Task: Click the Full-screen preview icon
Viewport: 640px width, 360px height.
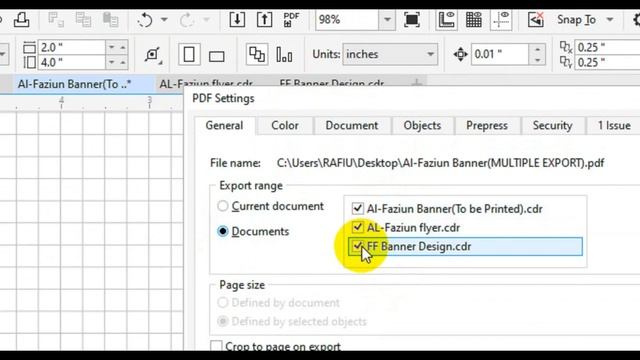Action: (x=412, y=20)
